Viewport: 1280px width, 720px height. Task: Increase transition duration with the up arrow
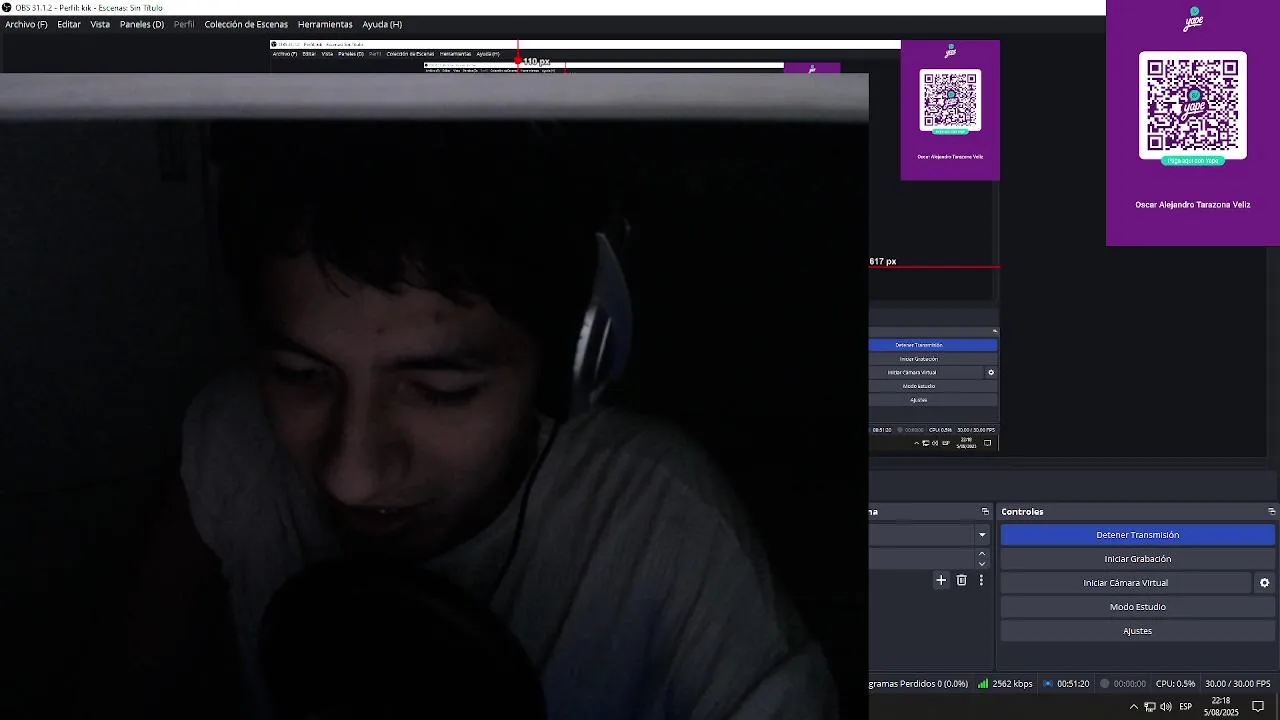pos(982,554)
